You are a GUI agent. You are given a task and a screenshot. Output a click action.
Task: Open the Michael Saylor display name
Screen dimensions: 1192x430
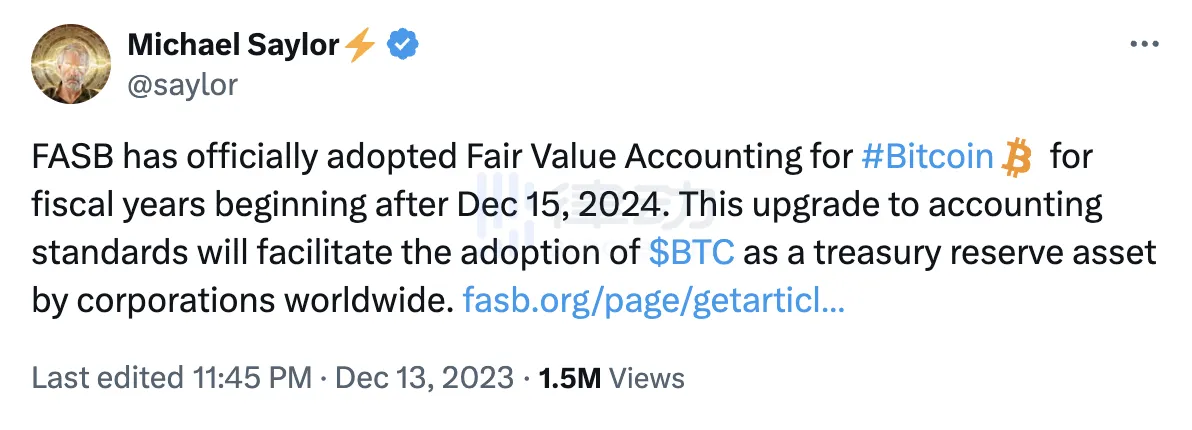233,44
